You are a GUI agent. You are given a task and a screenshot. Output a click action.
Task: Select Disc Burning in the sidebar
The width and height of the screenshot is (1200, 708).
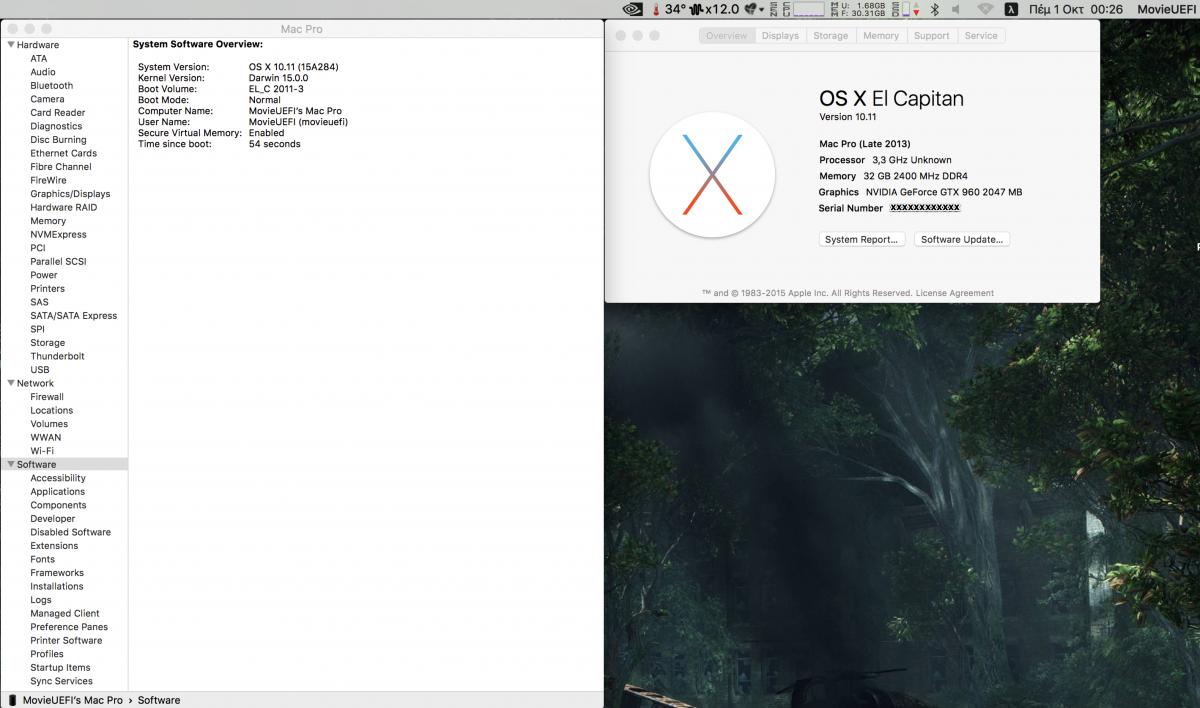pos(58,140)
